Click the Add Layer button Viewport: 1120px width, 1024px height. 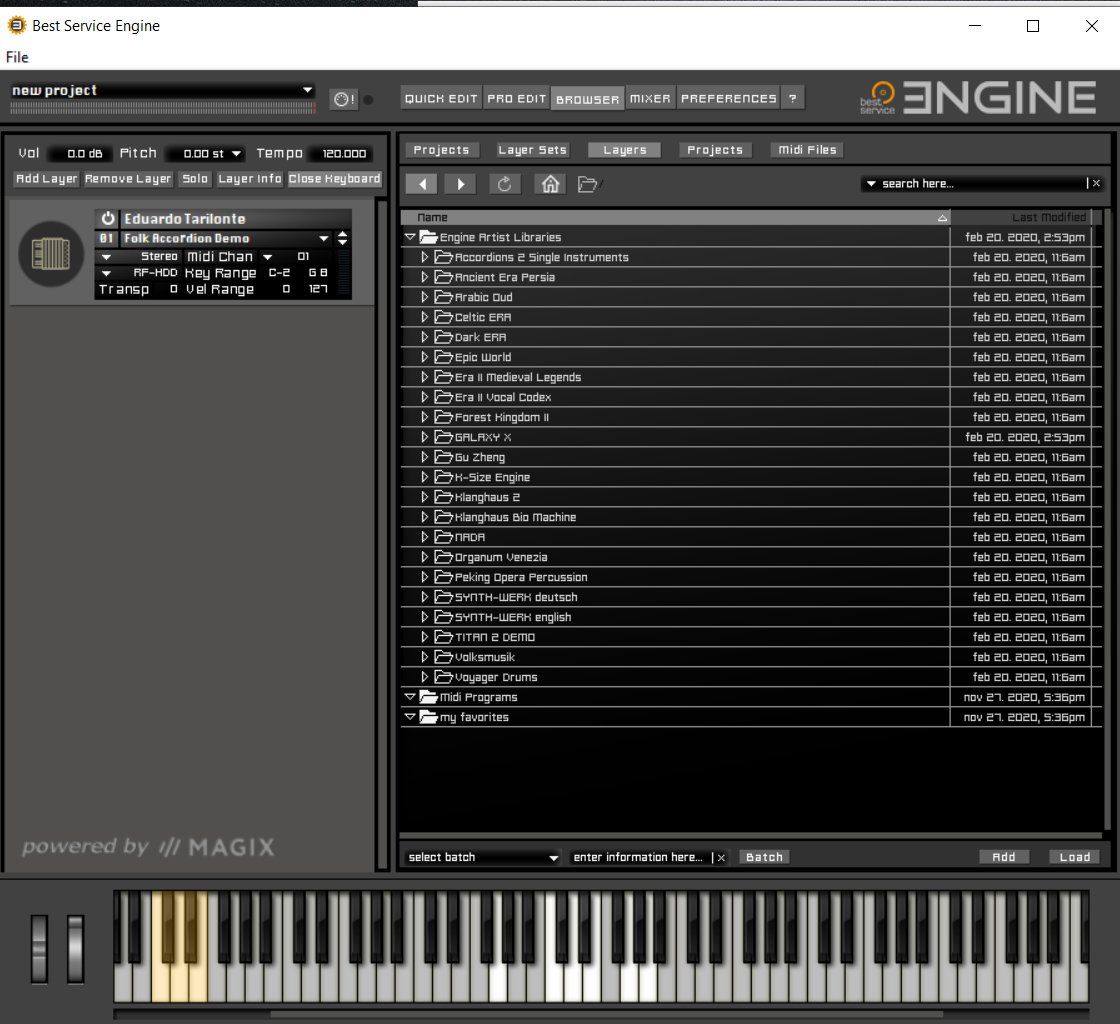(45, 178)
